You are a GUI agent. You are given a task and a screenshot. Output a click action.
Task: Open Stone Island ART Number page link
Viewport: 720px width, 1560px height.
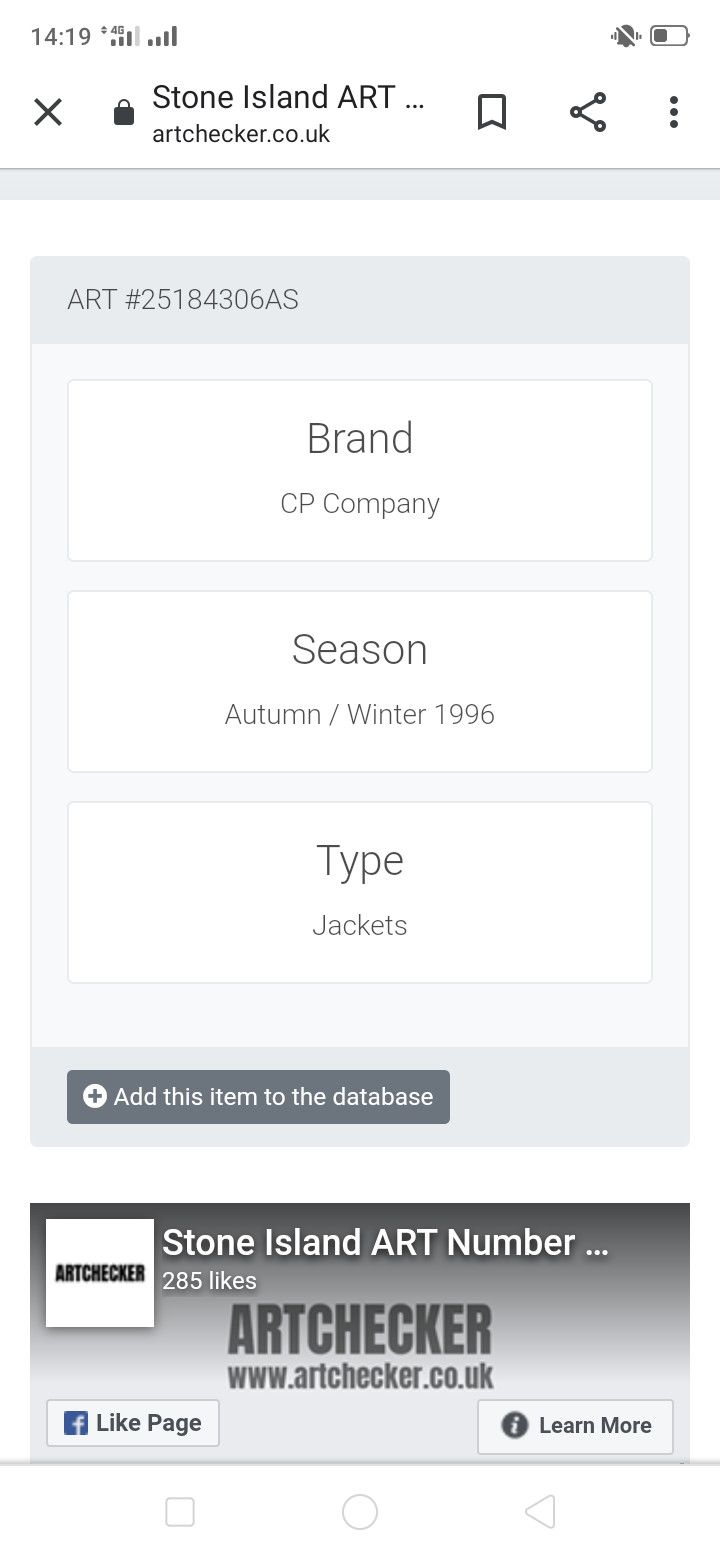point(385,1243)
